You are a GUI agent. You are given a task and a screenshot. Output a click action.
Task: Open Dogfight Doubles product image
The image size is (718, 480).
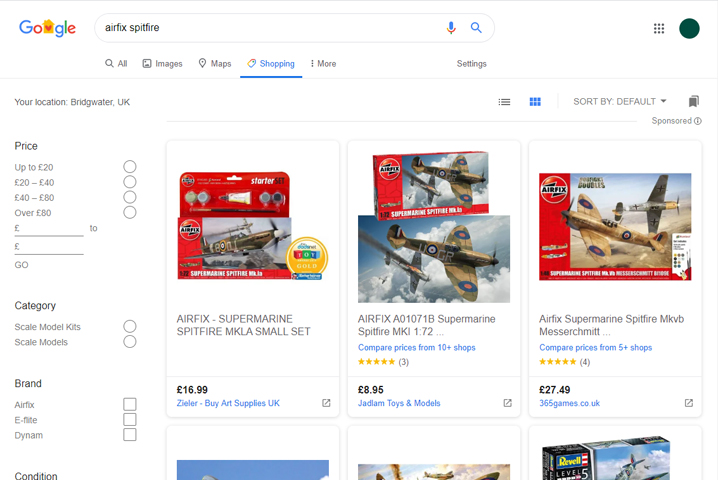coord(615,227)
